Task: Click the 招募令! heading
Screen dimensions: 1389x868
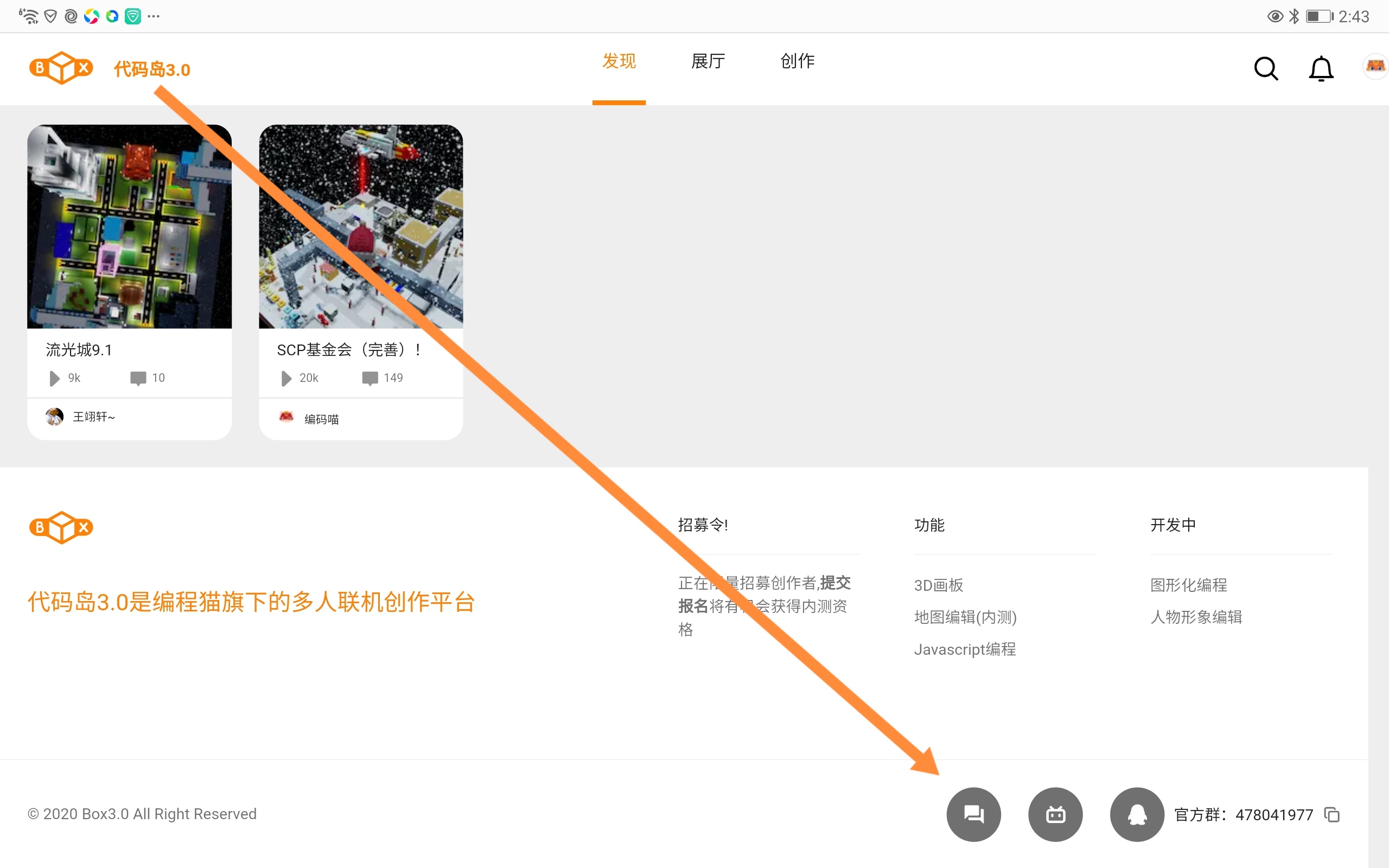Action: 703,525
